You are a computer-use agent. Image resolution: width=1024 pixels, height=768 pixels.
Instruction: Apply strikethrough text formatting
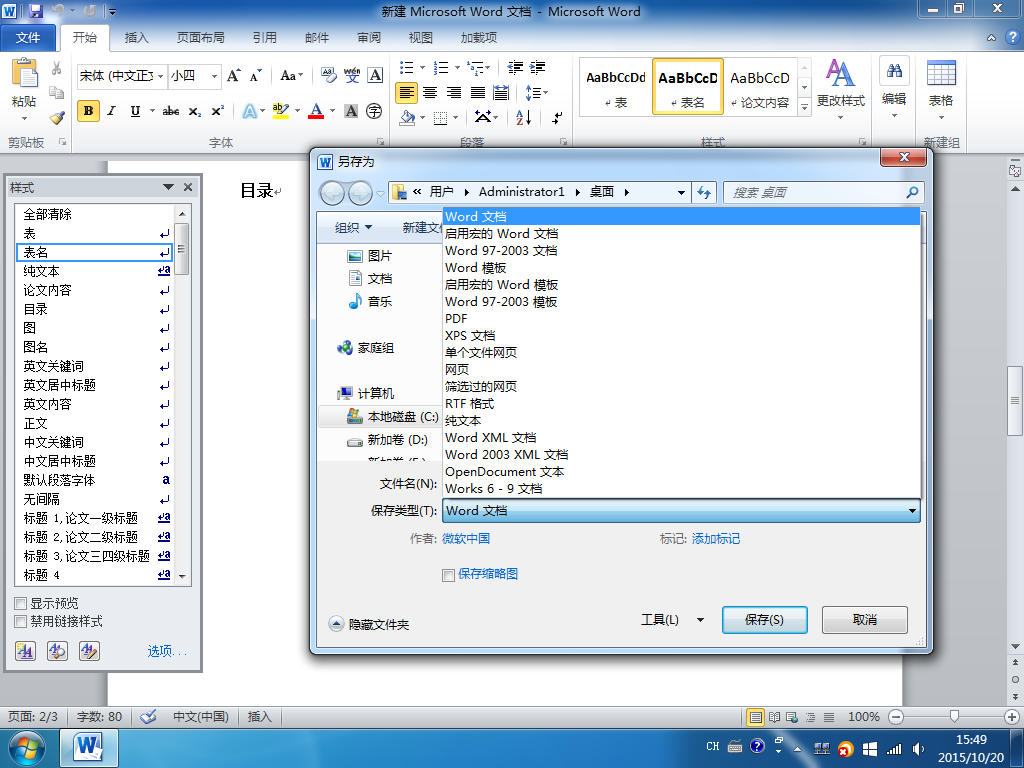tap(170, 111)
